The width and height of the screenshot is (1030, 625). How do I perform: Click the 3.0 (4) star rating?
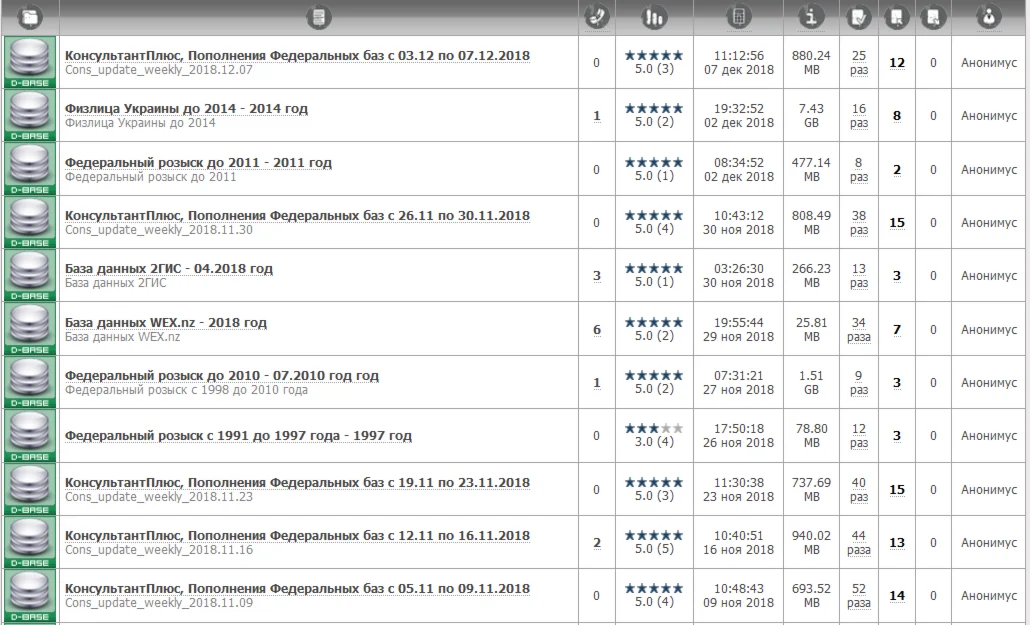pyautogui.click(x=654, y=435)
